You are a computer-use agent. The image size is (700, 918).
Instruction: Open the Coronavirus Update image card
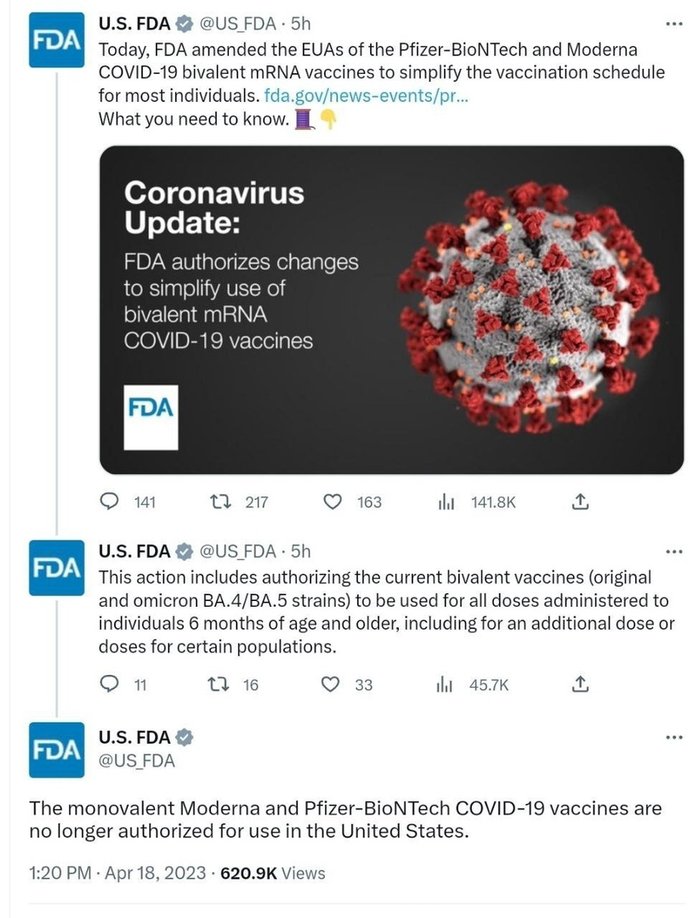point(391,310)
